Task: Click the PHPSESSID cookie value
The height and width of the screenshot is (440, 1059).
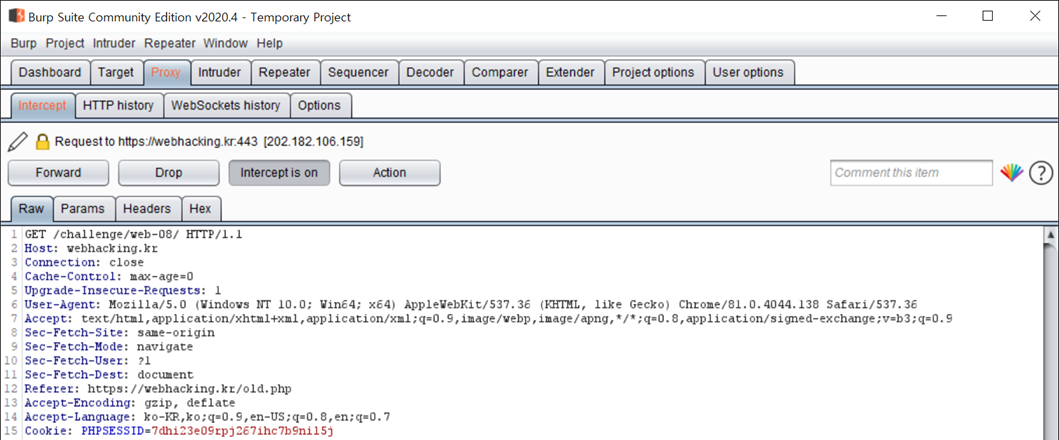Action: point(242,431)
